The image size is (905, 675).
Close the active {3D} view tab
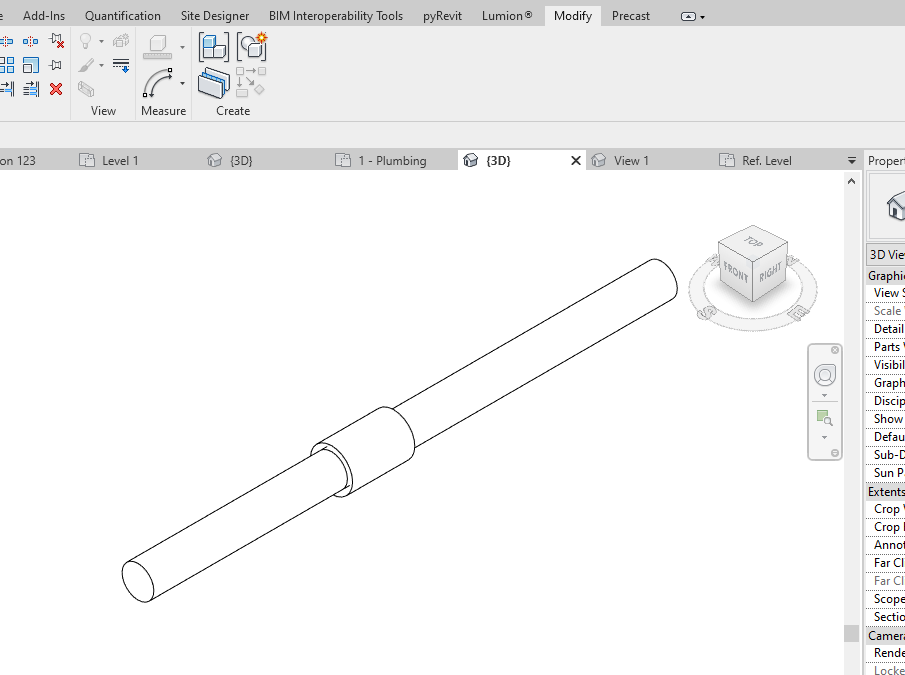pos(575,159)
